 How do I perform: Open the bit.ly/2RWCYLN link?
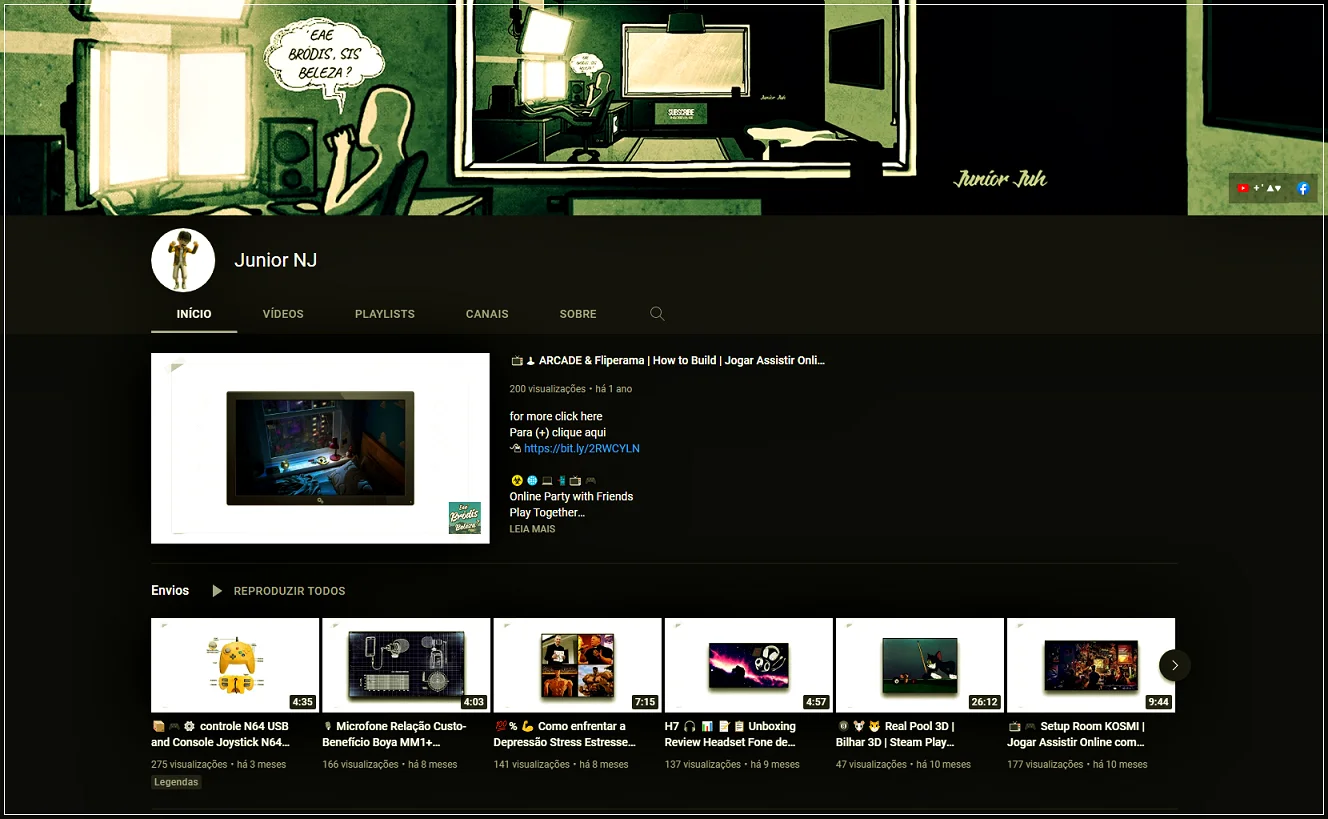pyautogui.click(x=582, y=449)
